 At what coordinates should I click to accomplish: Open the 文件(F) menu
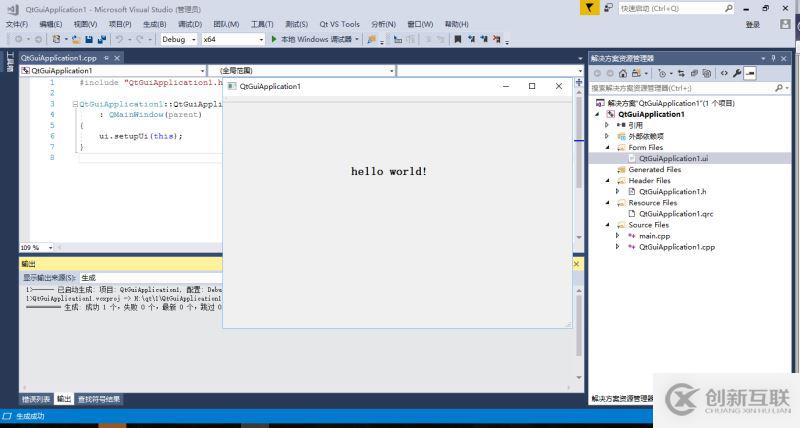(17, 24)
